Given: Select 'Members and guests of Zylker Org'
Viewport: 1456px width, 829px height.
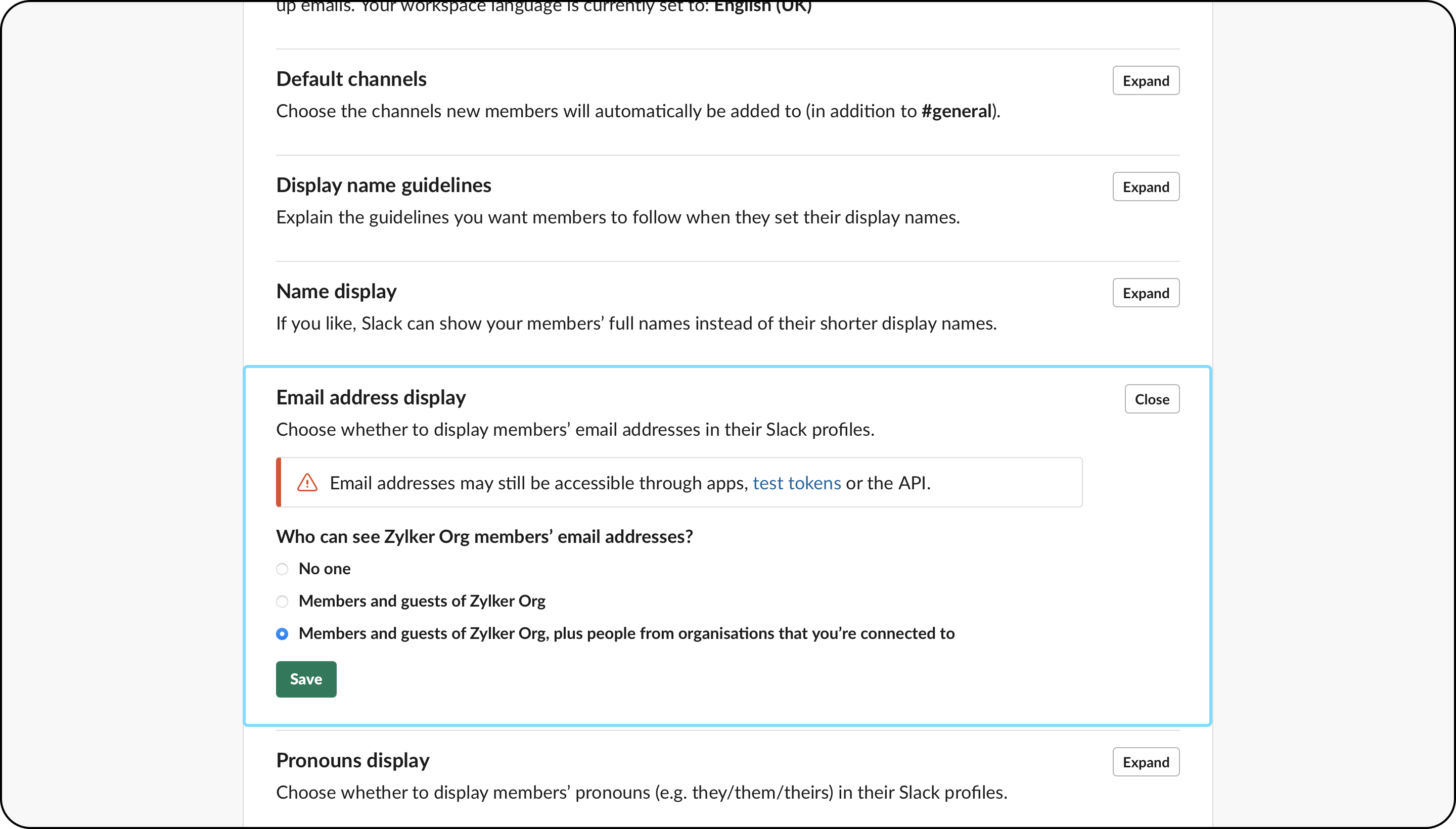Looking at the screenshot, I should 282,601.
